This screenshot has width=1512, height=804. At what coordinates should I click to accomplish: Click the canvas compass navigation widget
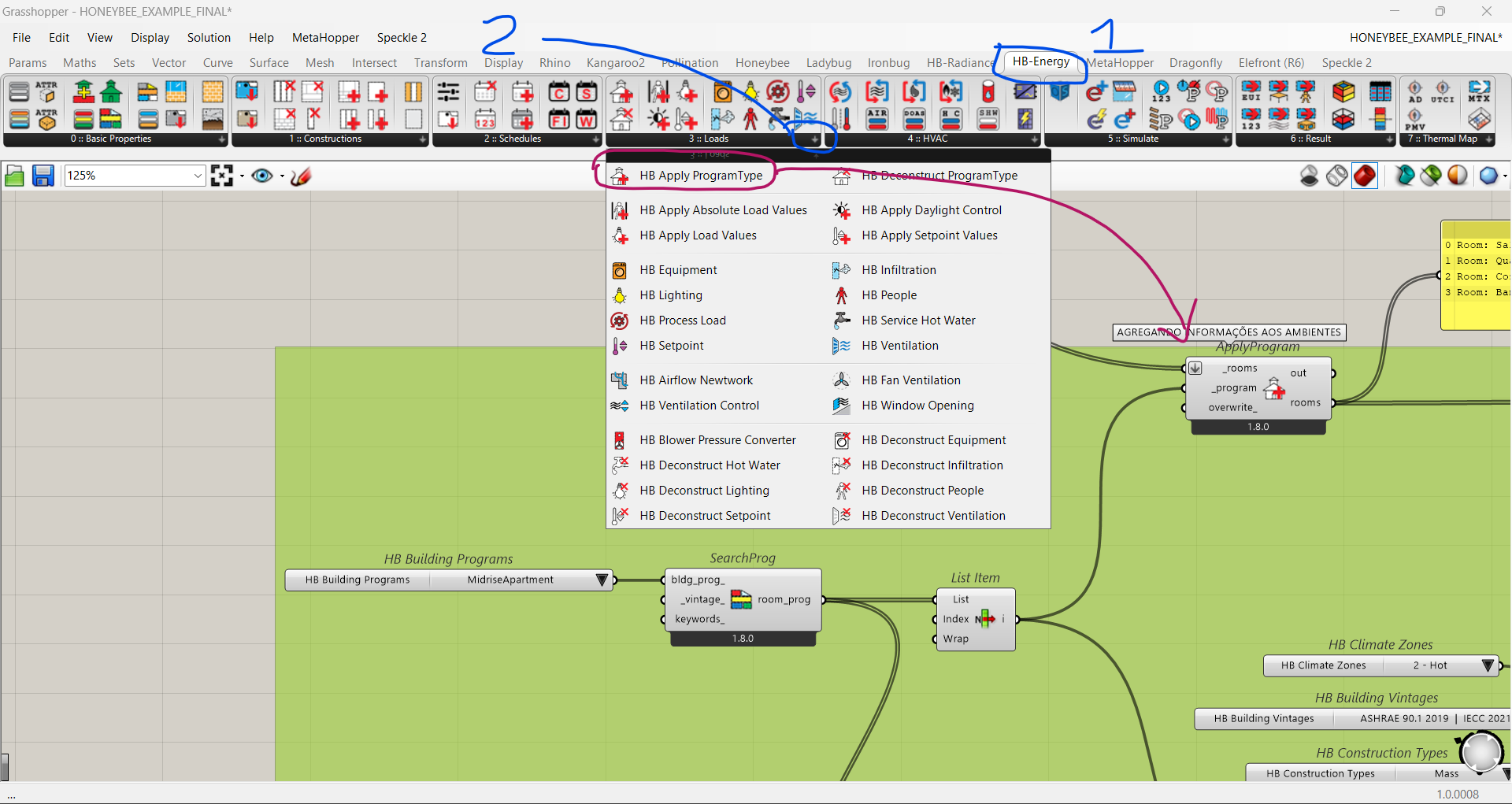[1481, 751]
